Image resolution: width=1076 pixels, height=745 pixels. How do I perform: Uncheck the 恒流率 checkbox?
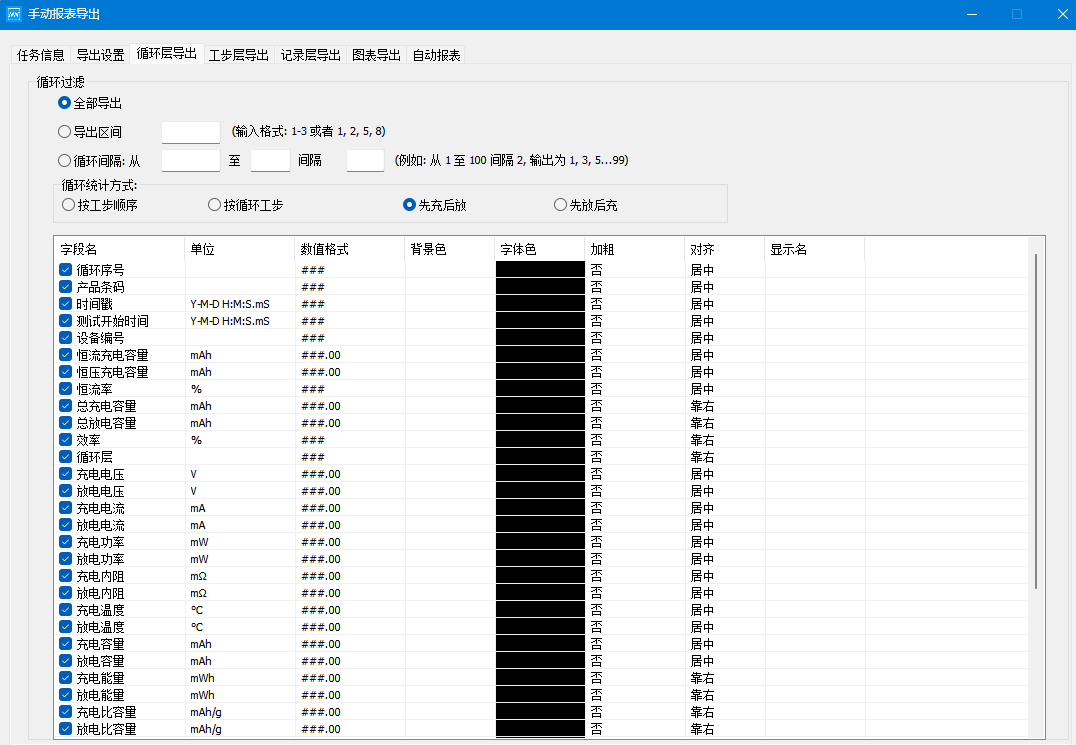click(66, 388)
